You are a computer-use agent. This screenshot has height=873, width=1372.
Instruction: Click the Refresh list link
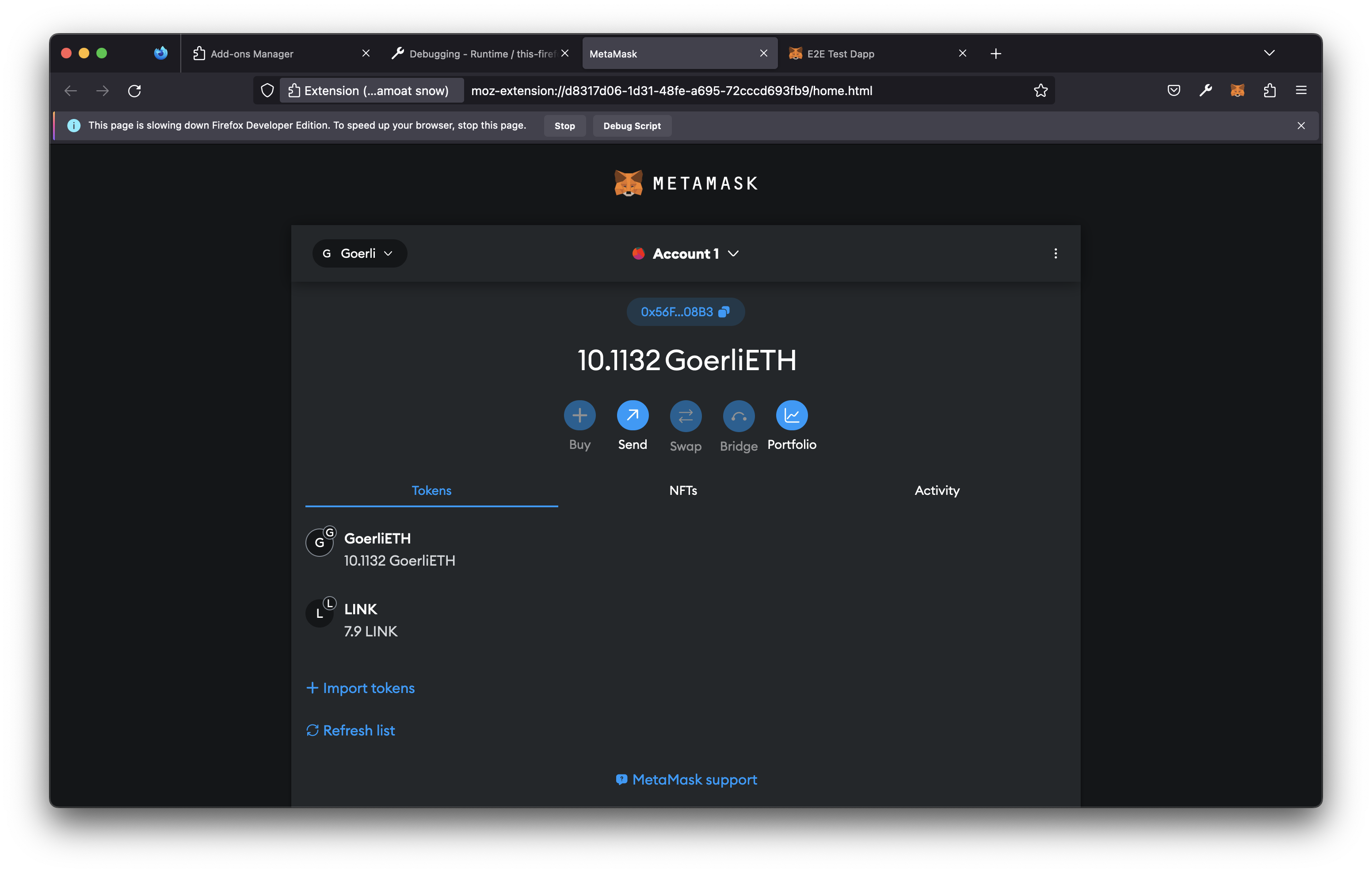(351, 731)
